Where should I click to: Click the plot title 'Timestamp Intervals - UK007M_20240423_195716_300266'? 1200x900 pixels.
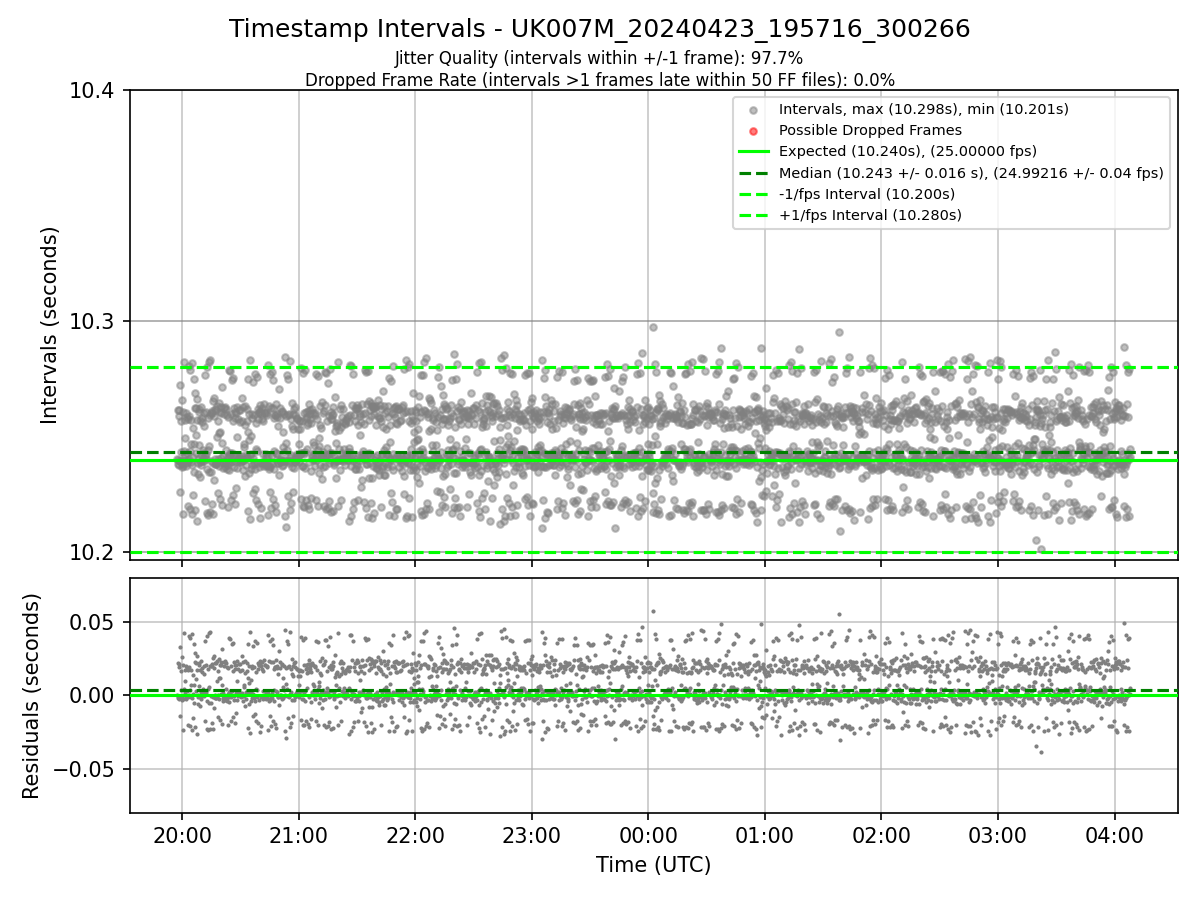click(600, 29)
